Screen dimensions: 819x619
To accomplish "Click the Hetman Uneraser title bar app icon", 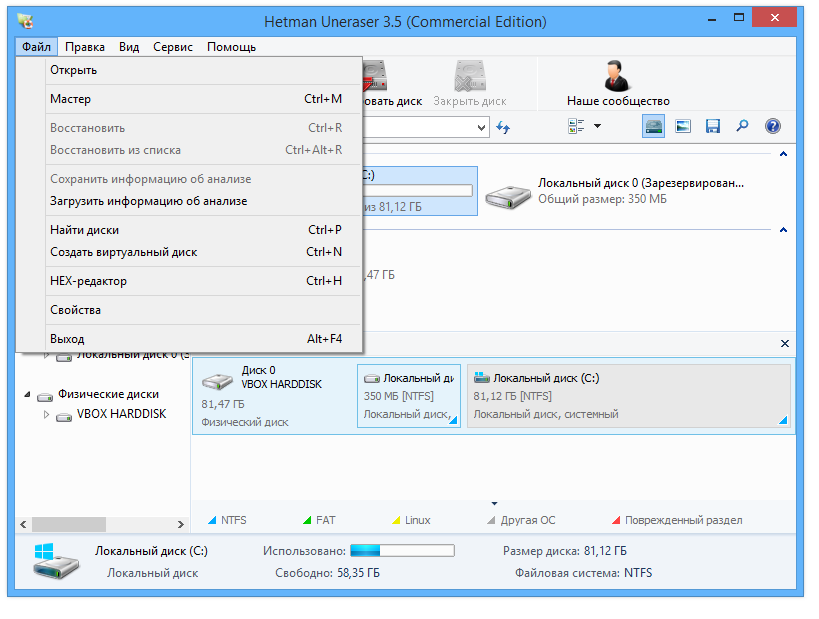I will 25,21.
